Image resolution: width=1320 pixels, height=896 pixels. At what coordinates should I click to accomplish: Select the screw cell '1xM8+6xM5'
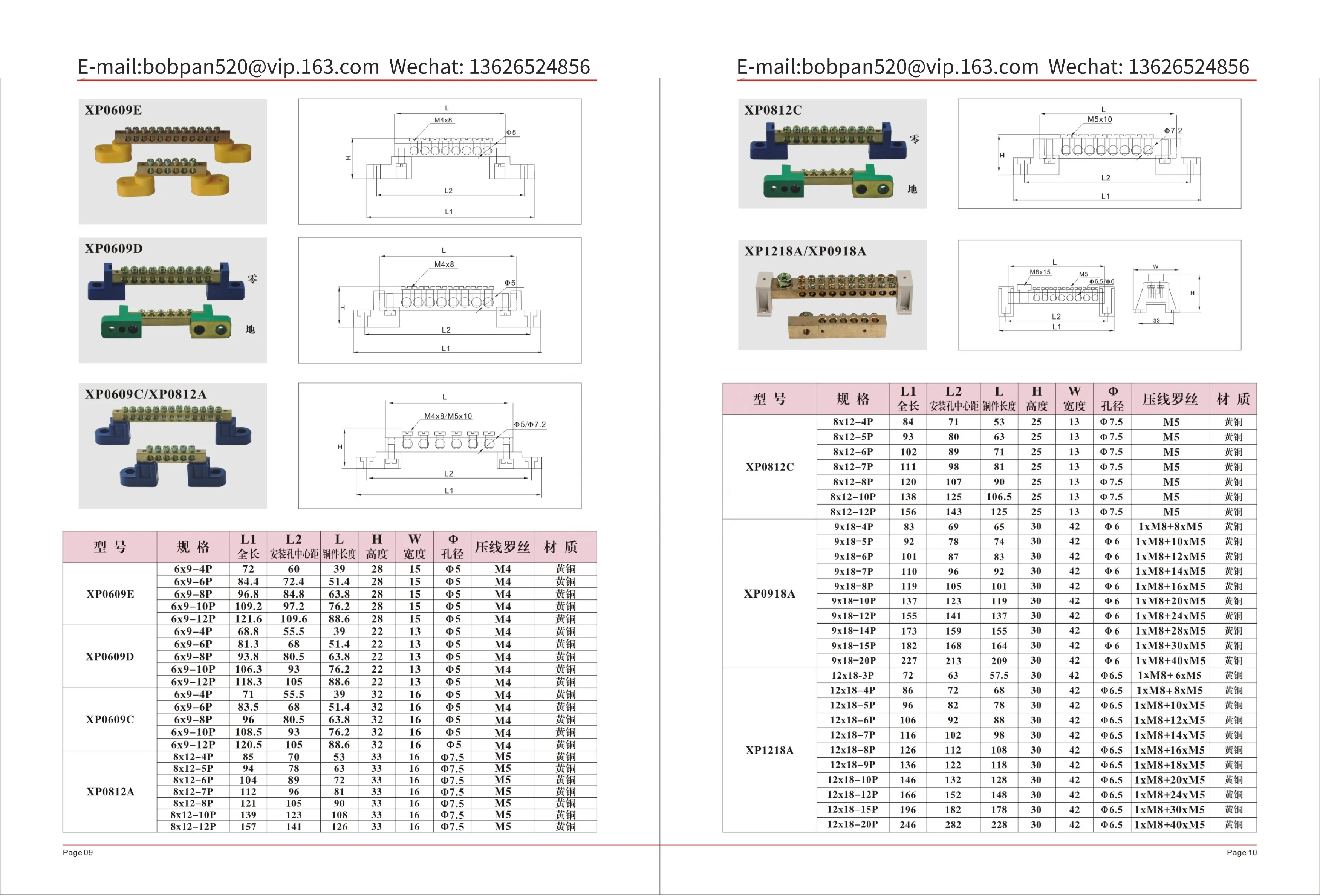click(1170, 675)
